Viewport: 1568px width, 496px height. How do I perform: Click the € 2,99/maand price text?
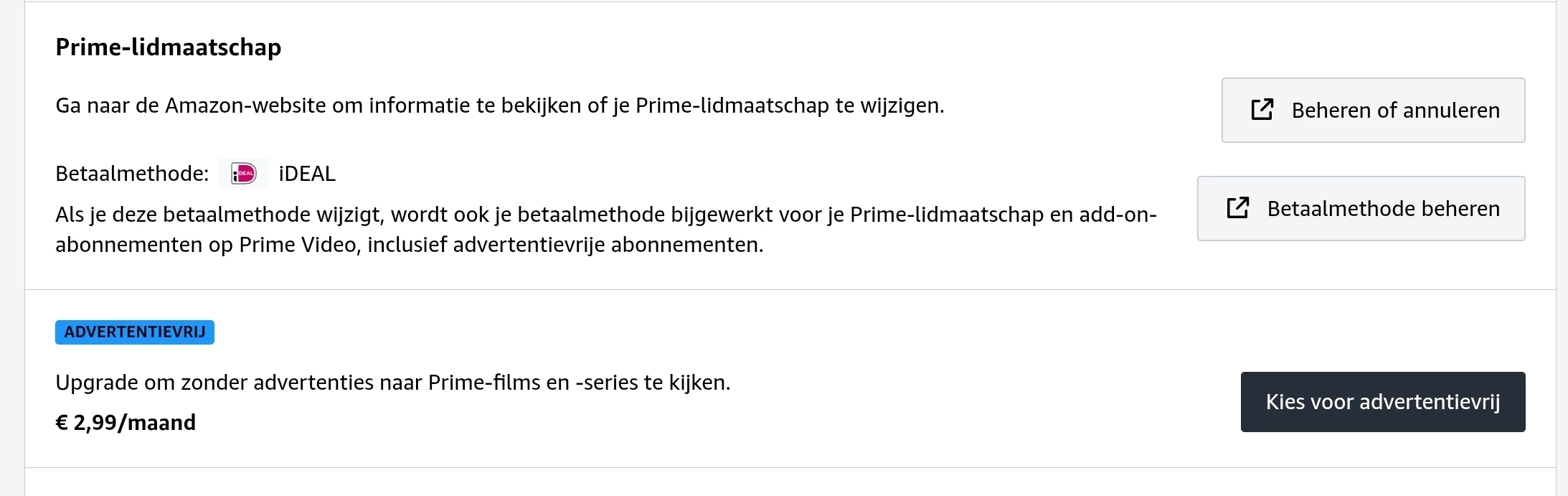pos(126,423)
